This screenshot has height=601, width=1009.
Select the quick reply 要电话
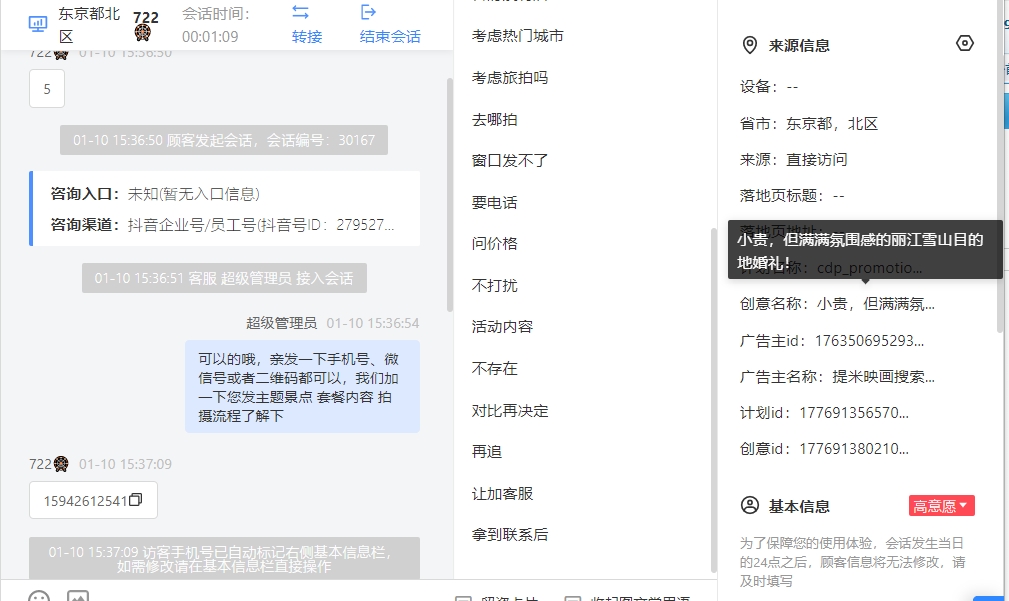pos(494,203)
